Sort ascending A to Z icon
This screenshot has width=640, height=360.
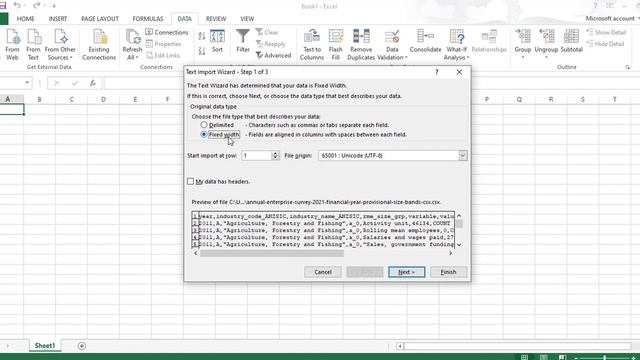pyautogui.click(x=202, y=36)
